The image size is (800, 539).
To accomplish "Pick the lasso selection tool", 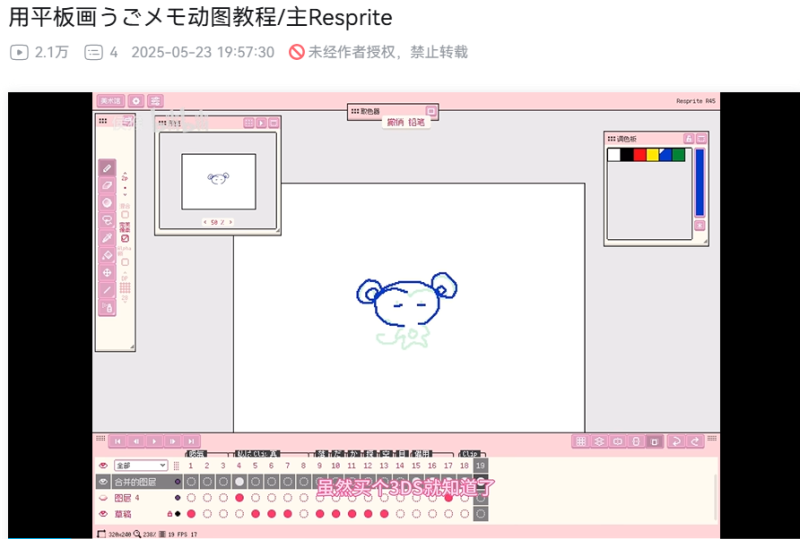I will tap(107, 220).
